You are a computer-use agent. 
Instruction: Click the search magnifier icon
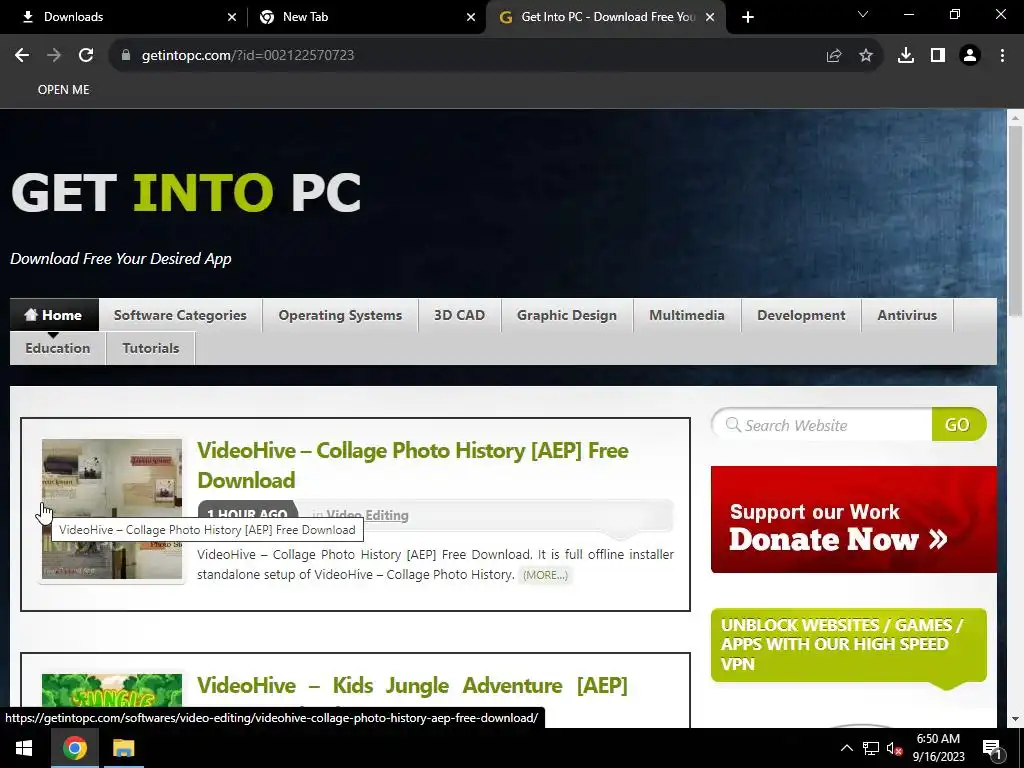pyautogui.click(x=733, y=425)
